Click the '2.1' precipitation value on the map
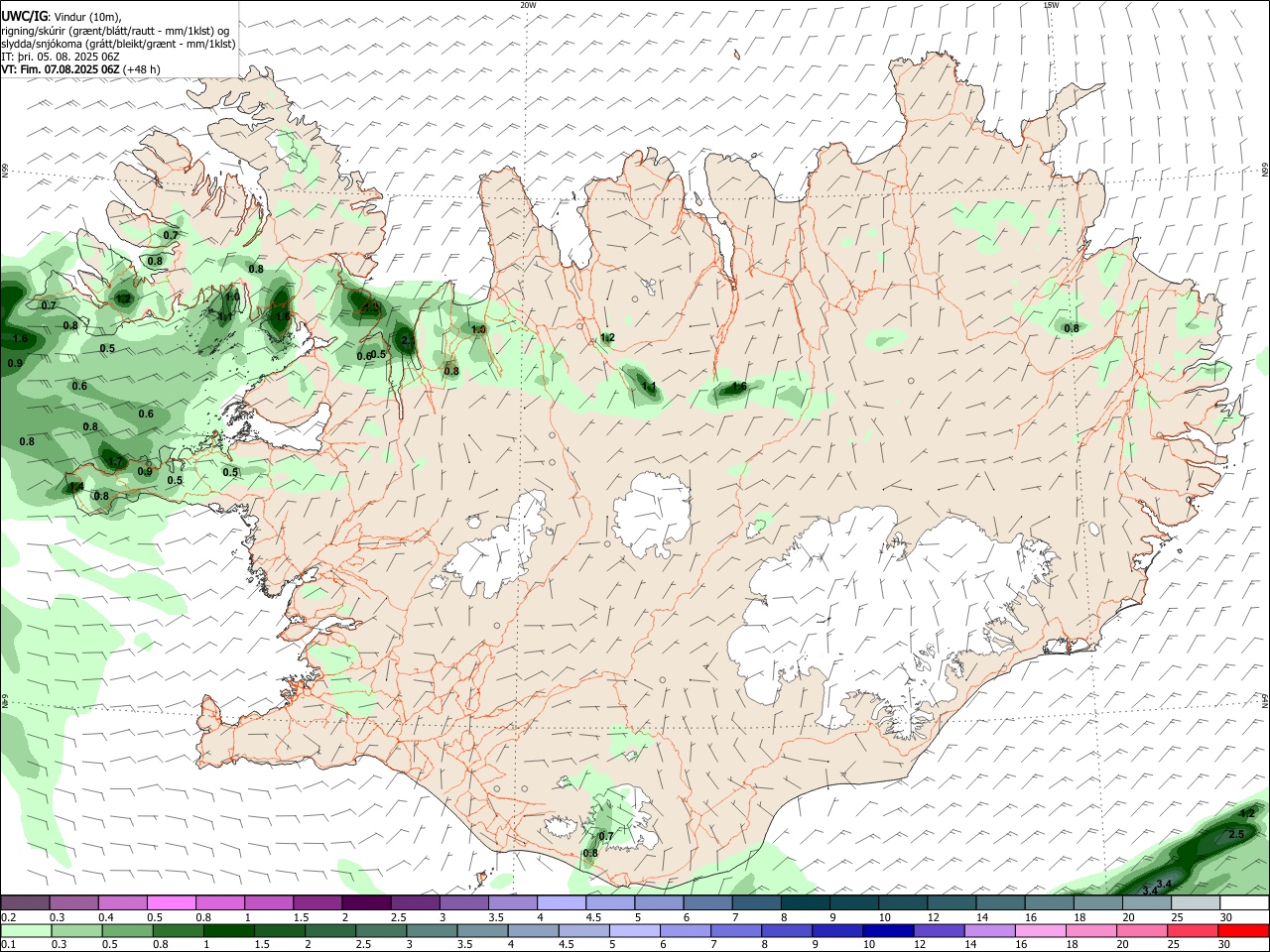Viewport: 1270px width, 952px height. click(407, 339)
